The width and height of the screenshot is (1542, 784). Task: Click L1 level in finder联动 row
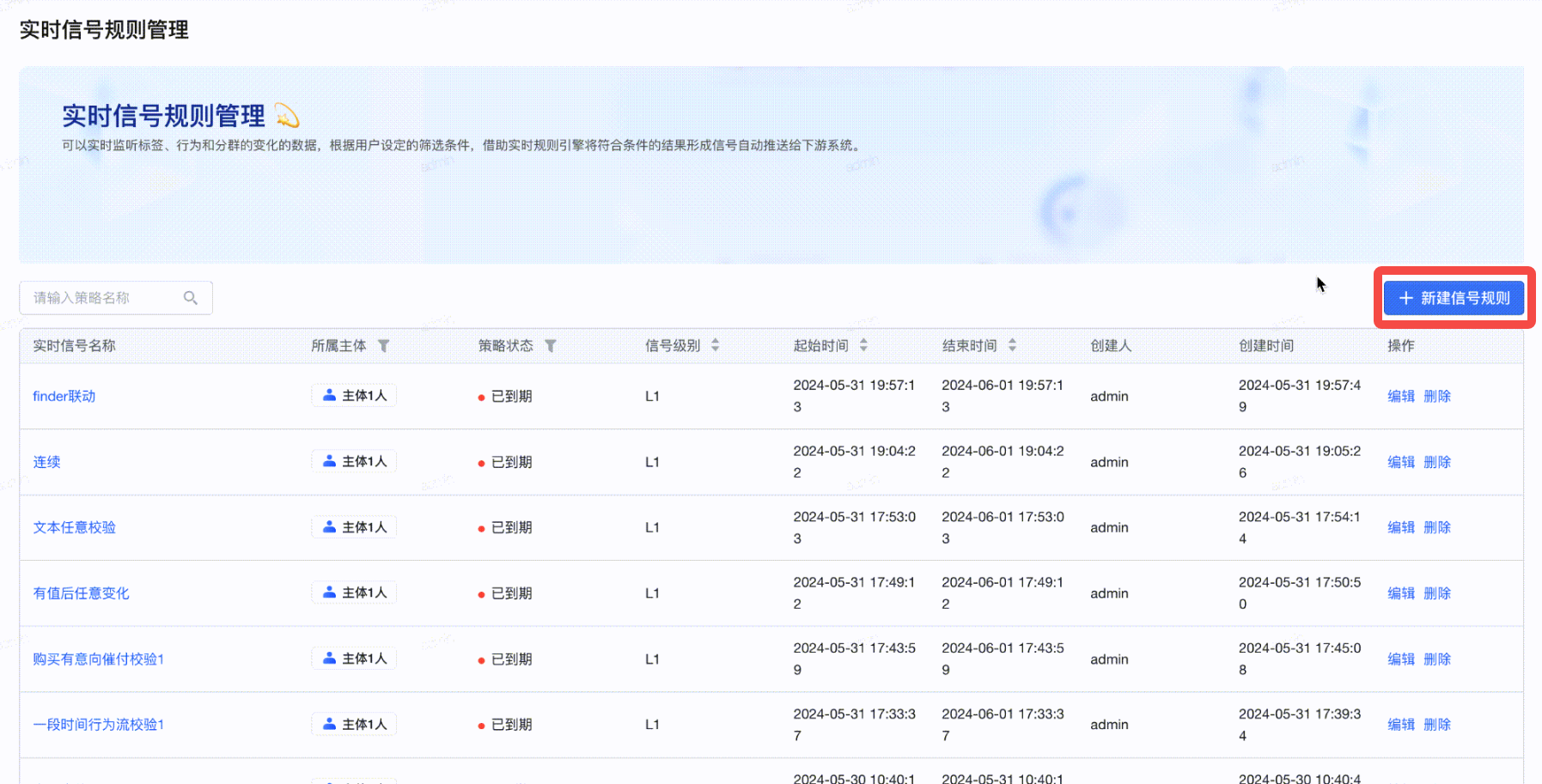point(652,396)
